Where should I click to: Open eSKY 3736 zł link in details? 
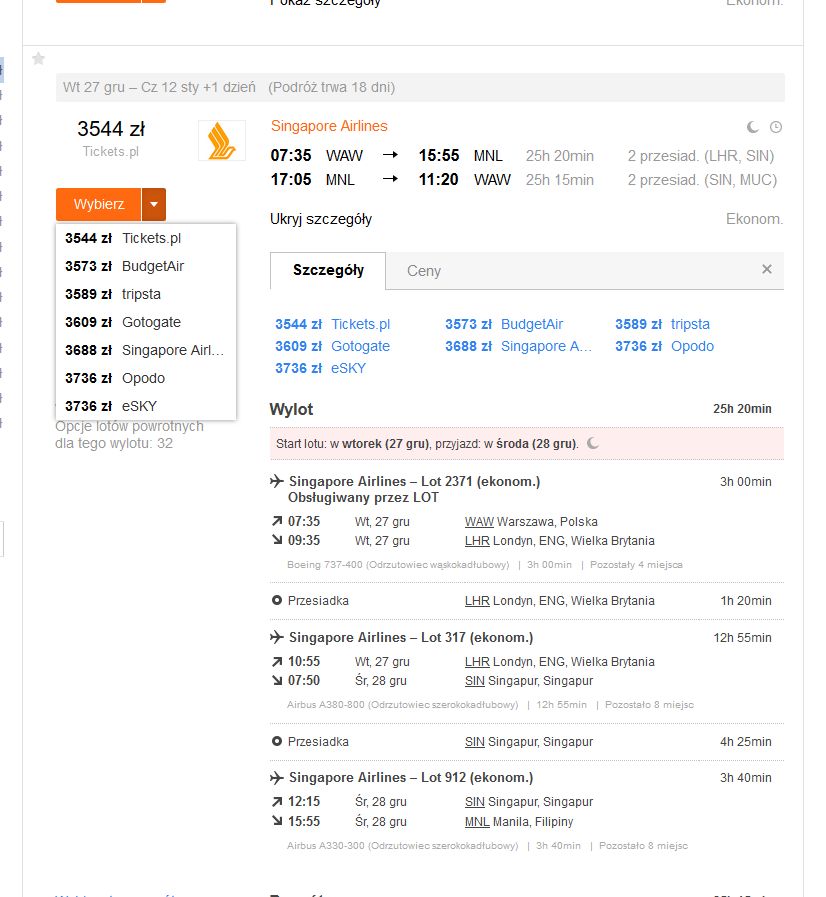pyautogui.click(x=320, y=368)
